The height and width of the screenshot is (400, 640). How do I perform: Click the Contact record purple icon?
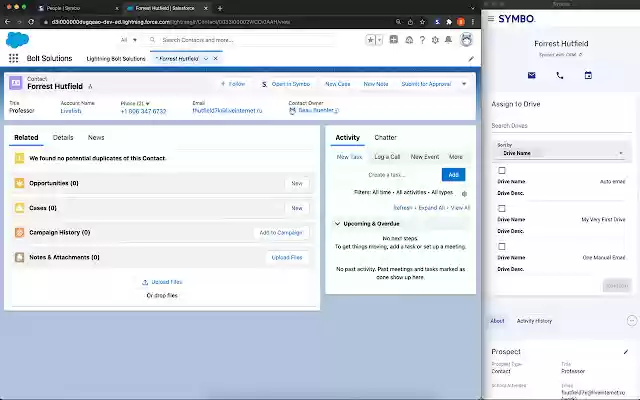(16, 82)
